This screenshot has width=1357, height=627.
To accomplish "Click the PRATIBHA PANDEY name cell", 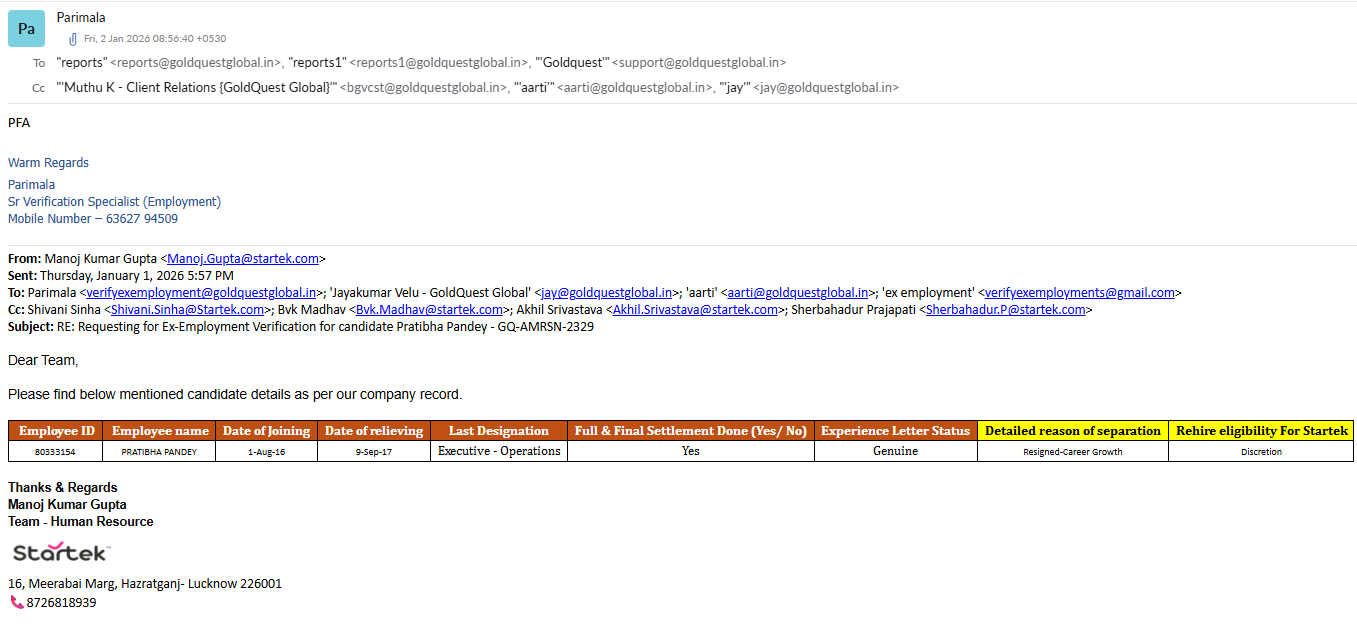I will point(159,452).
